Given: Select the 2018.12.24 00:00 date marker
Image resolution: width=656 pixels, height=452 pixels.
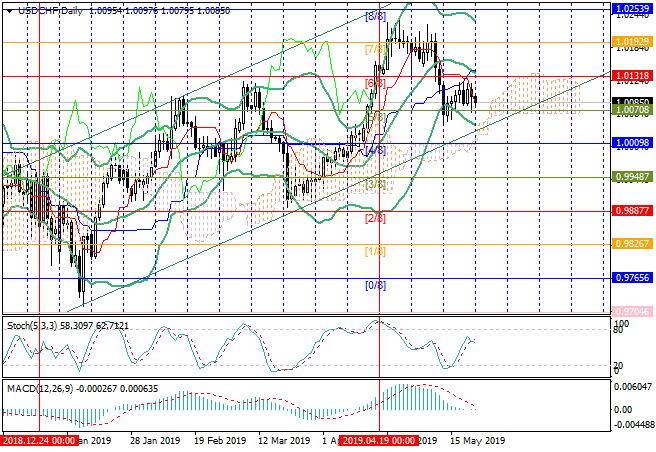Looking at the screenshot, I should (x=39, y=441).
